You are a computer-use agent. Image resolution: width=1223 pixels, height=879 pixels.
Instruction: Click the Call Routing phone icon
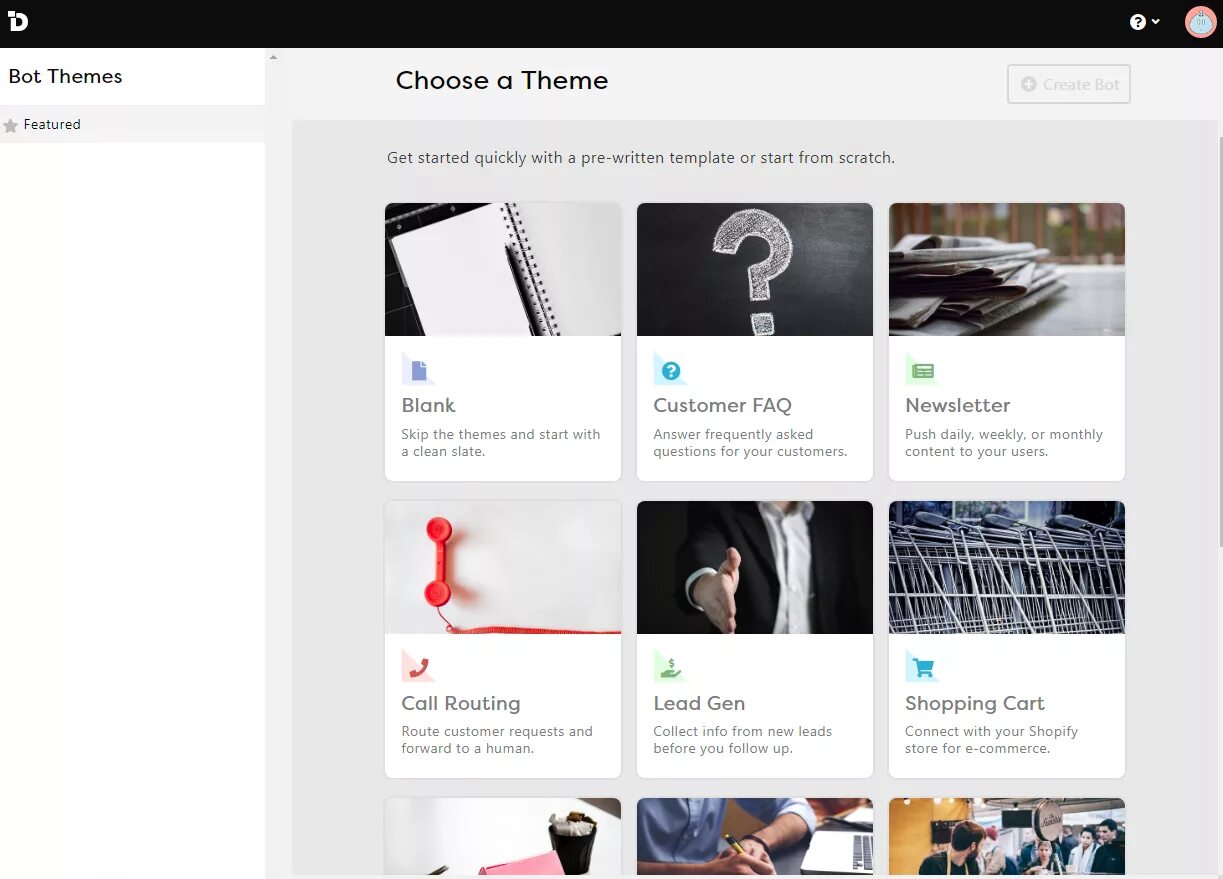pos(419,666)
